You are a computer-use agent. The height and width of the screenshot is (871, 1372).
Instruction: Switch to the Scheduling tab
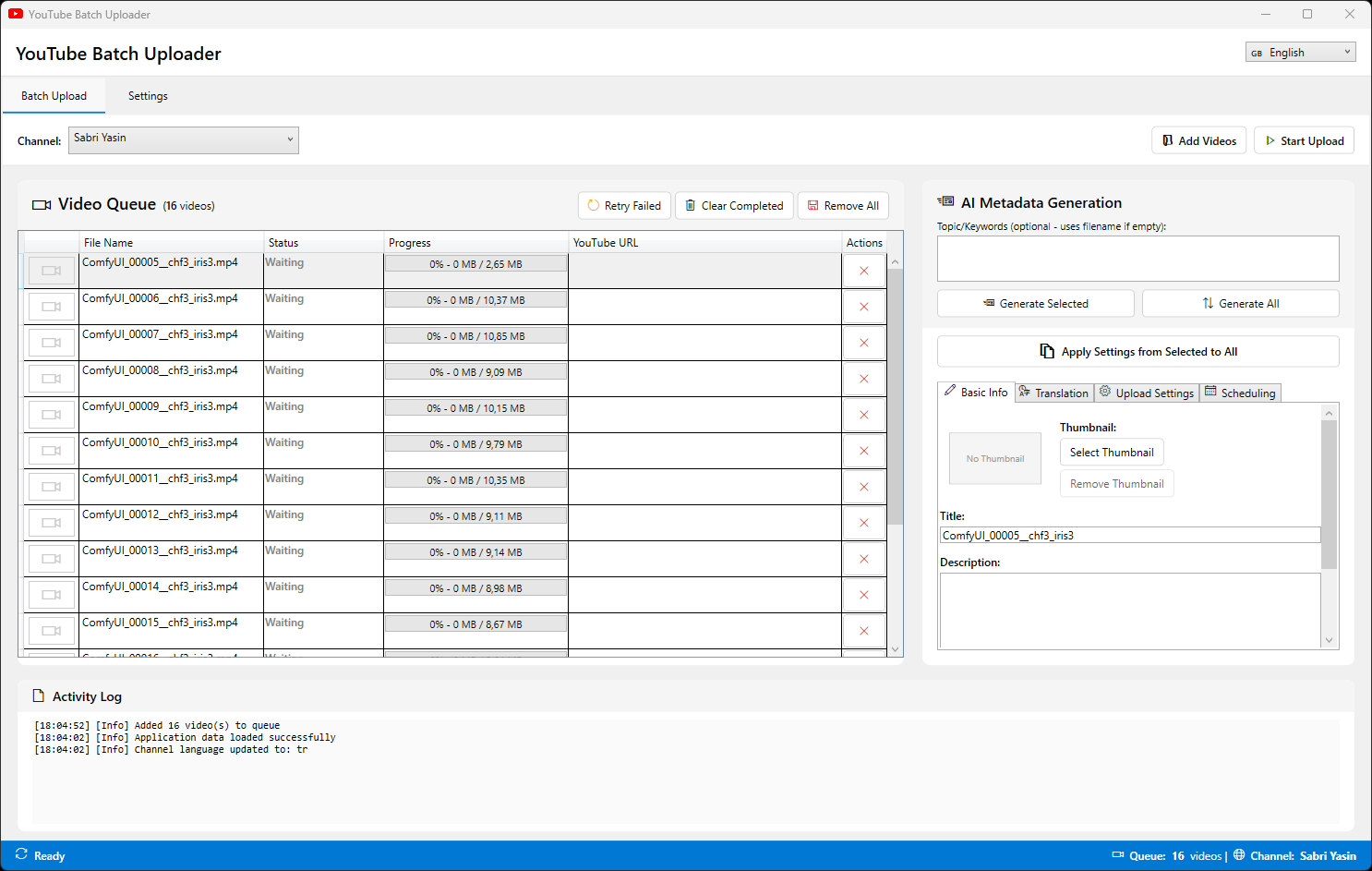(1240, 393)
